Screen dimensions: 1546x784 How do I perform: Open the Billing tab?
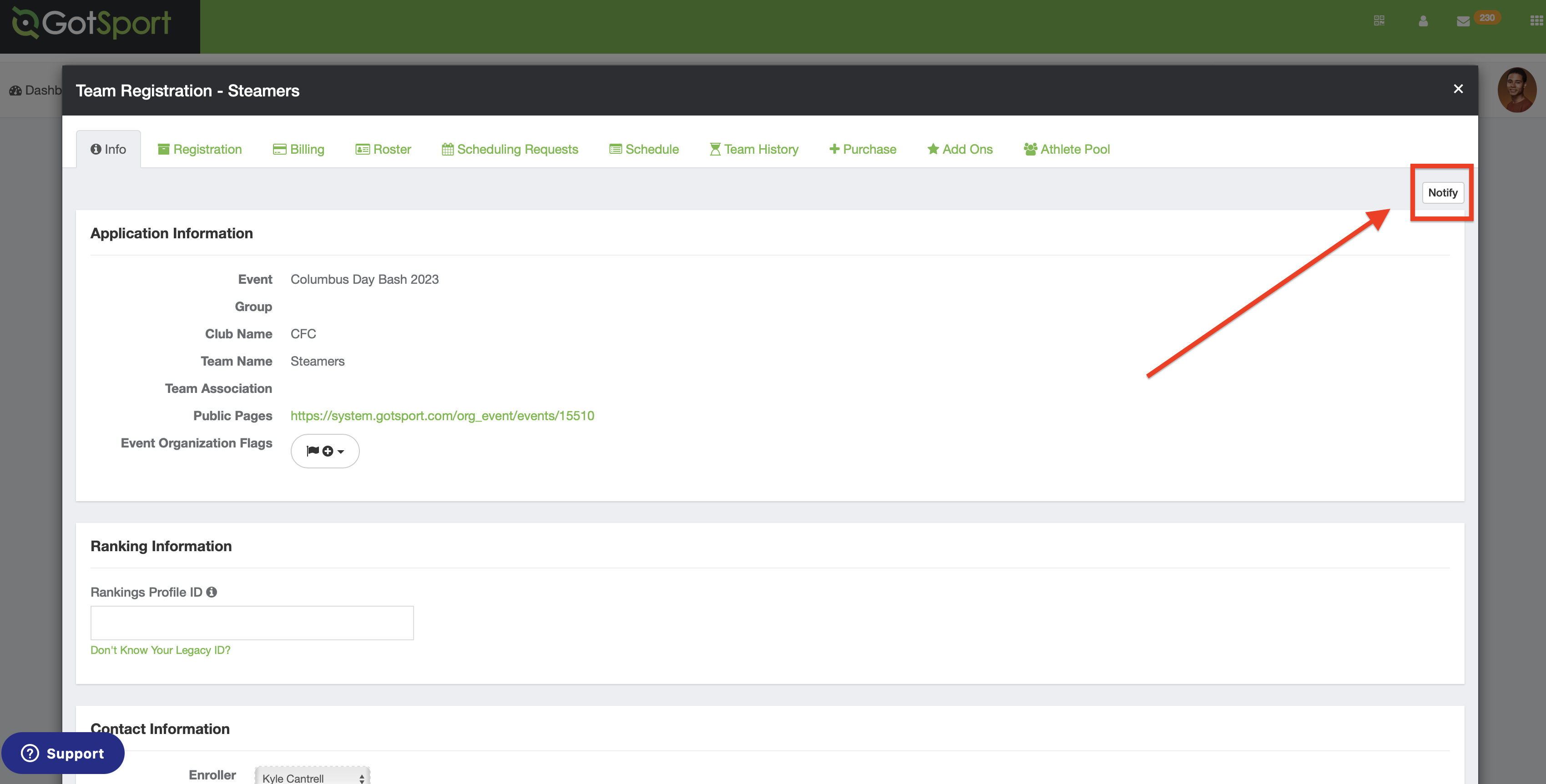299,149
